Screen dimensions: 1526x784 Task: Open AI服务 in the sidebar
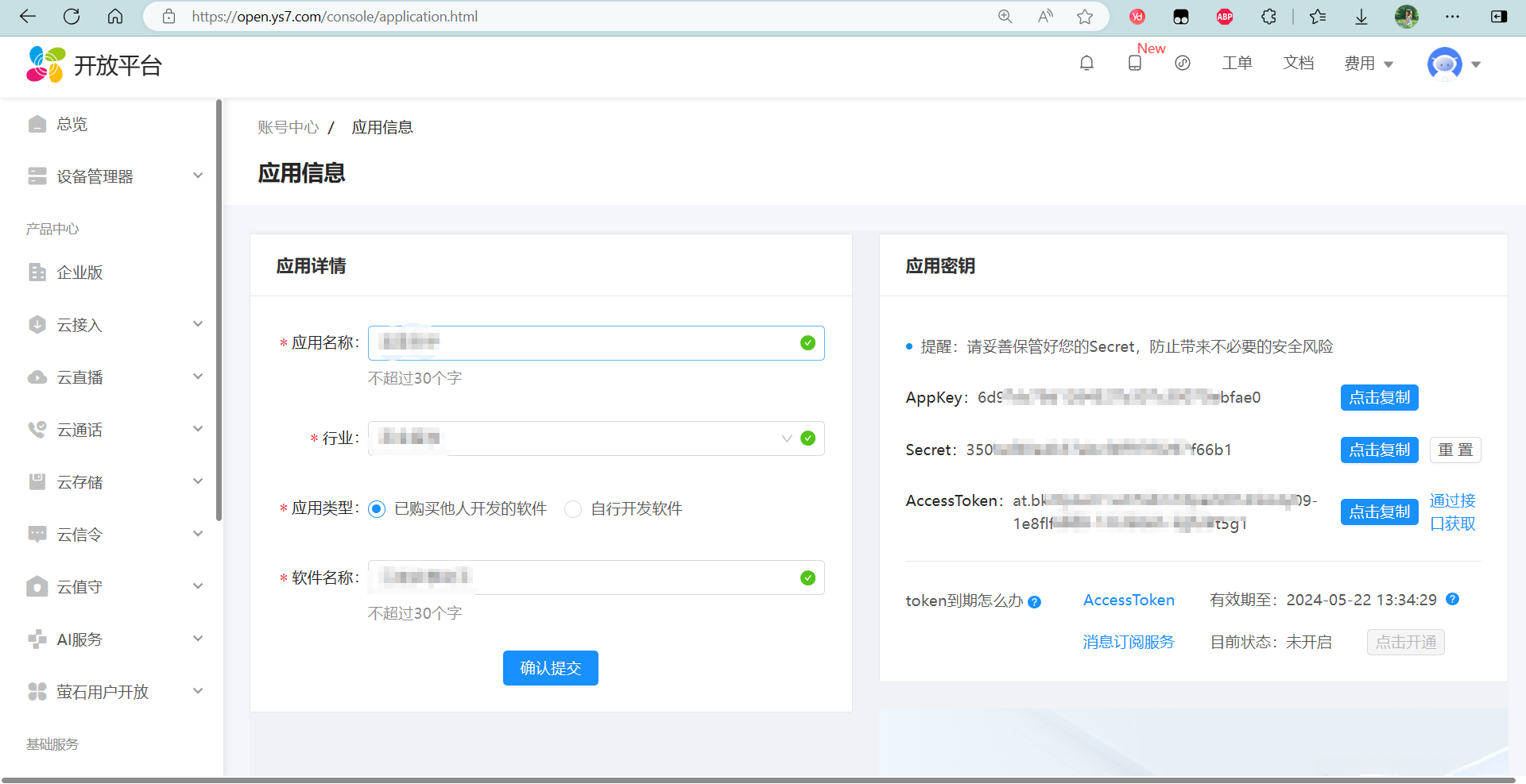click(78, 639)
